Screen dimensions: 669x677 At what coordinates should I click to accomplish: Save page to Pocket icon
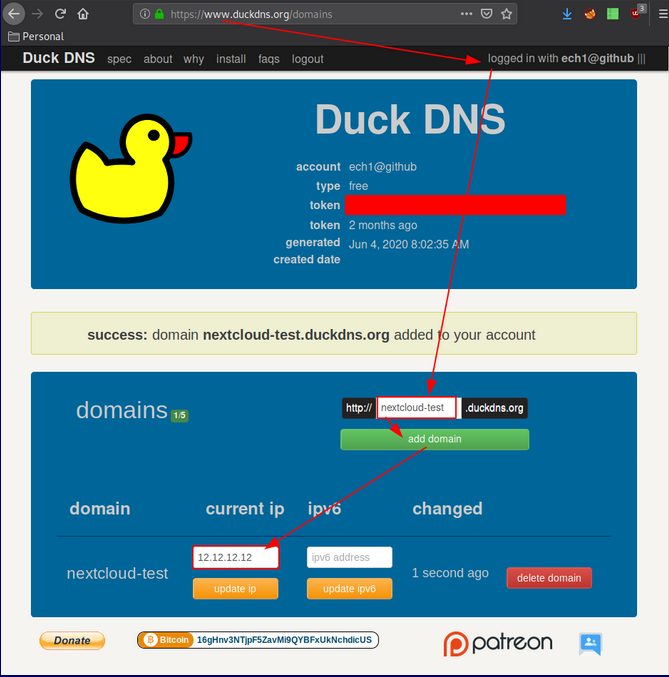(486, 14)
